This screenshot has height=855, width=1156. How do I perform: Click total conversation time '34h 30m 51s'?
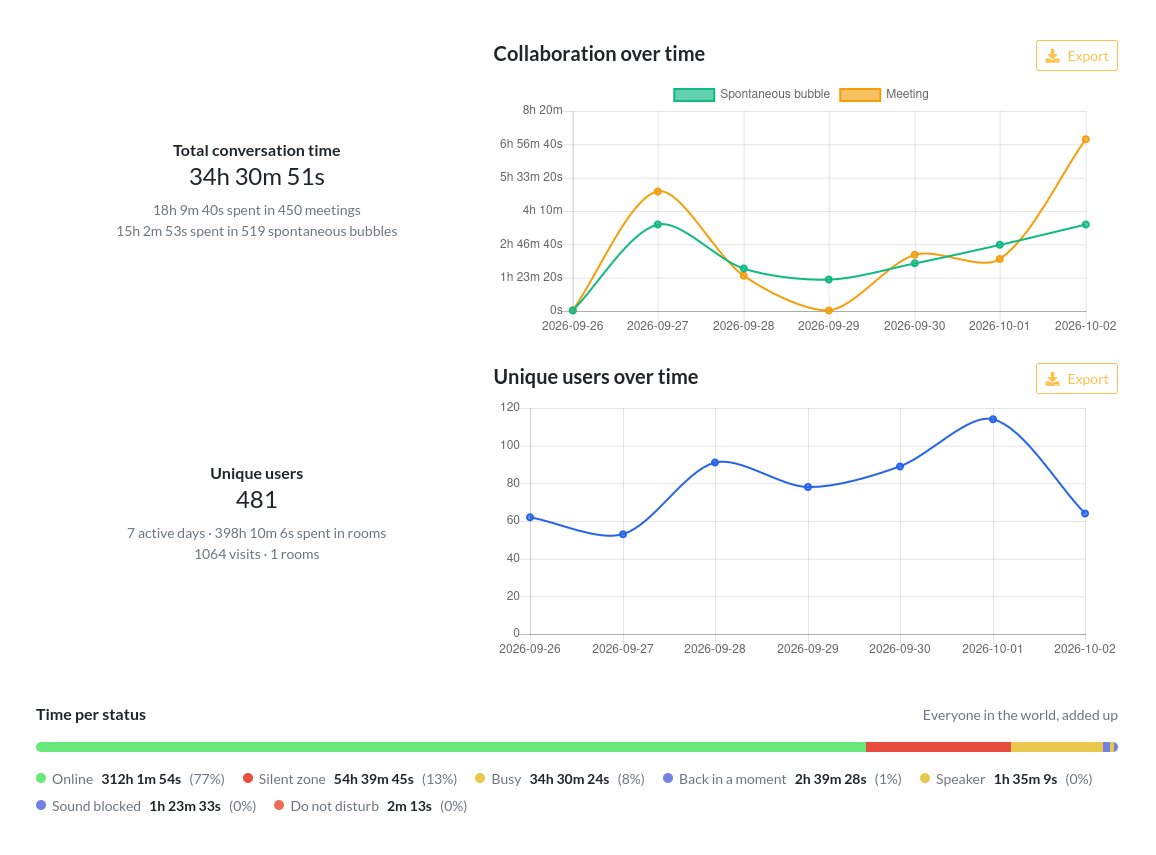pyautogui.click(x=257, y=177)
